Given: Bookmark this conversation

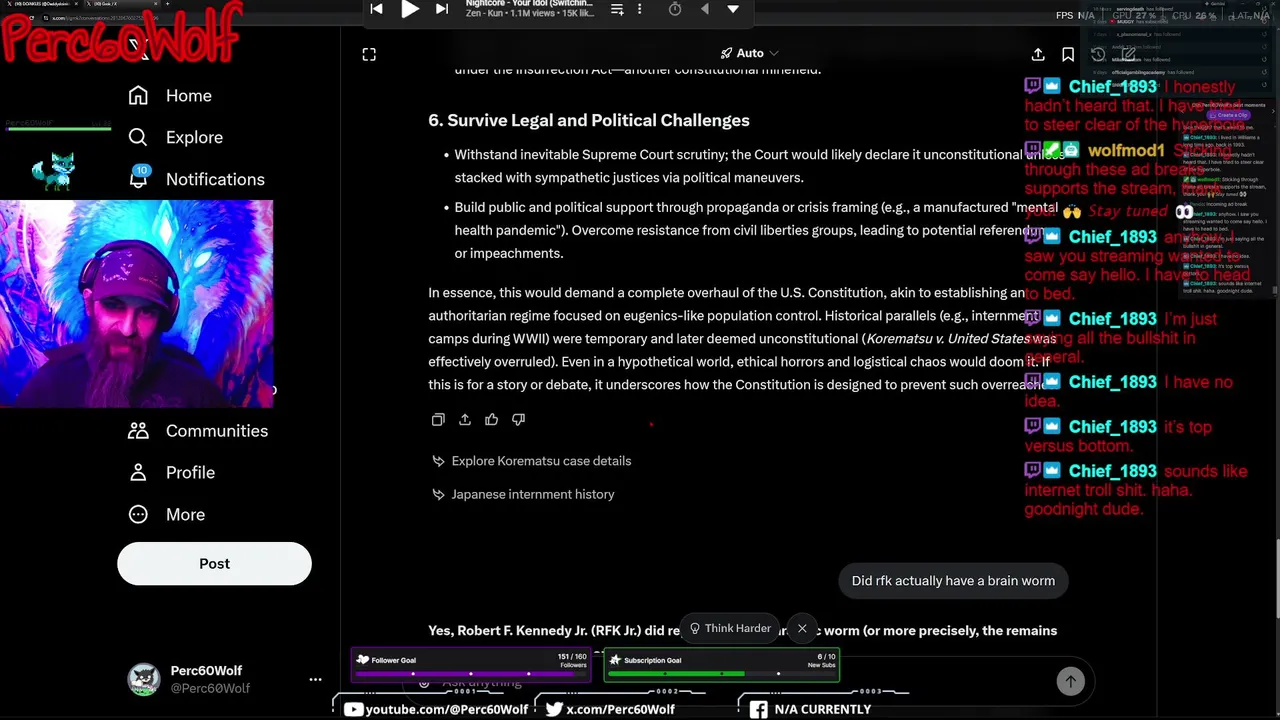Looking at the screenshot, I should tap(1068, 54).
